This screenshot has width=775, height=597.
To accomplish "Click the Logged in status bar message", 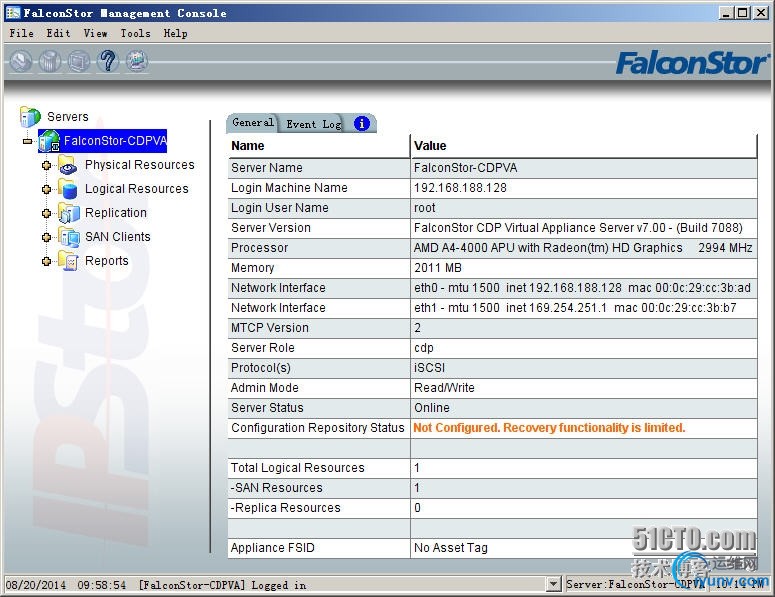I will 222,585.
